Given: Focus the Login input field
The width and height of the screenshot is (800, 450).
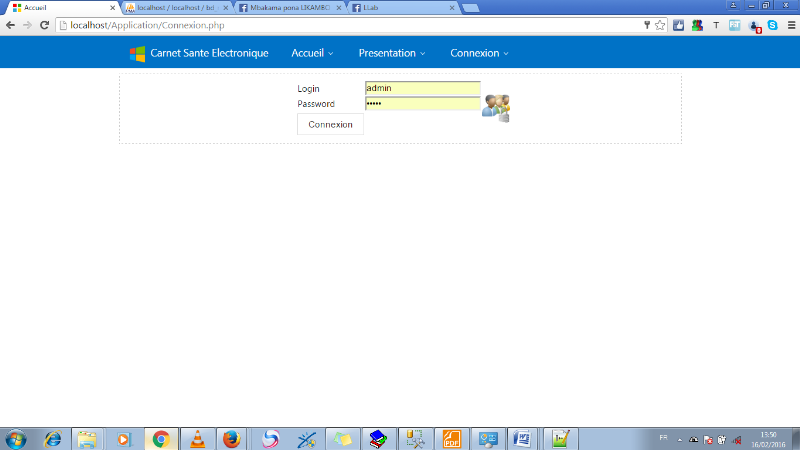Looking at the screenshot, I should (x=422, y=88).
